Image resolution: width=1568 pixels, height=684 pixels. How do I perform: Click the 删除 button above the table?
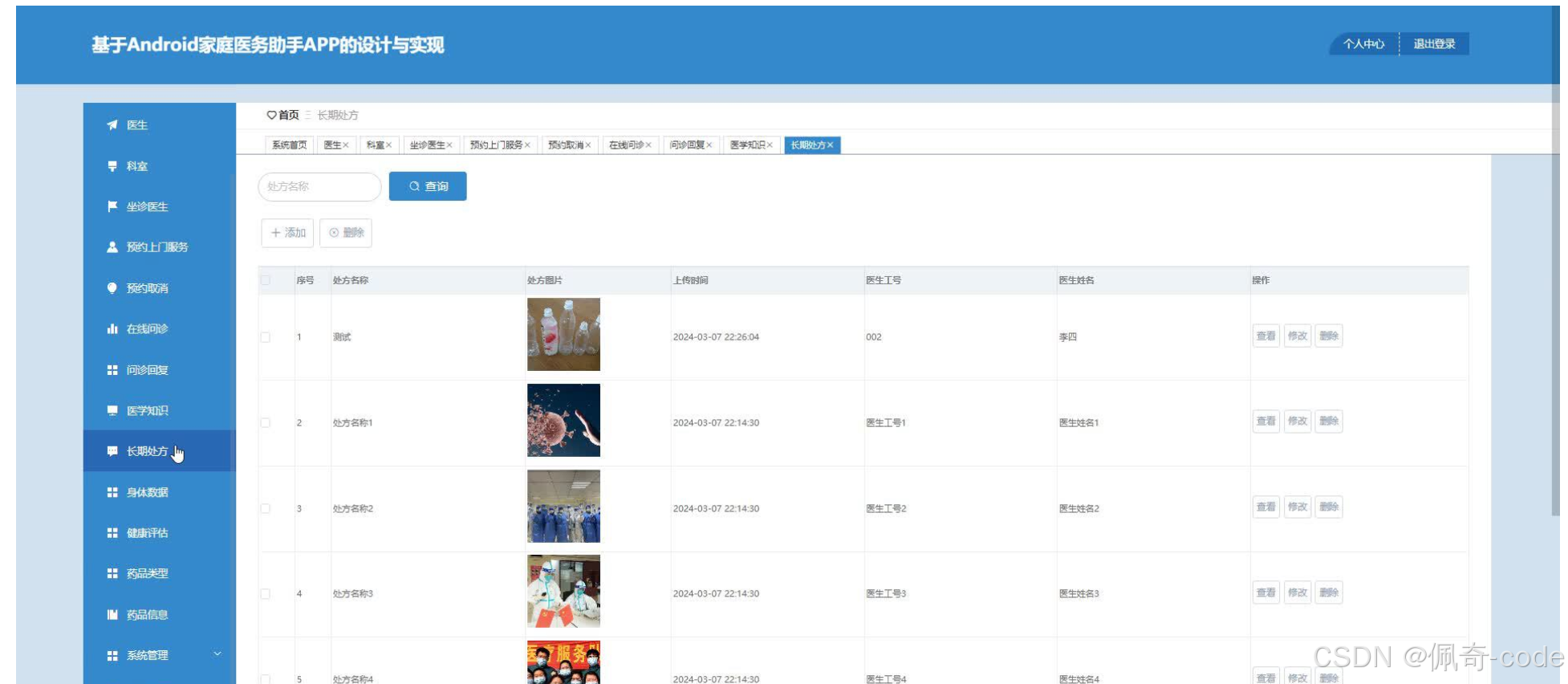(x=346, y=233)
